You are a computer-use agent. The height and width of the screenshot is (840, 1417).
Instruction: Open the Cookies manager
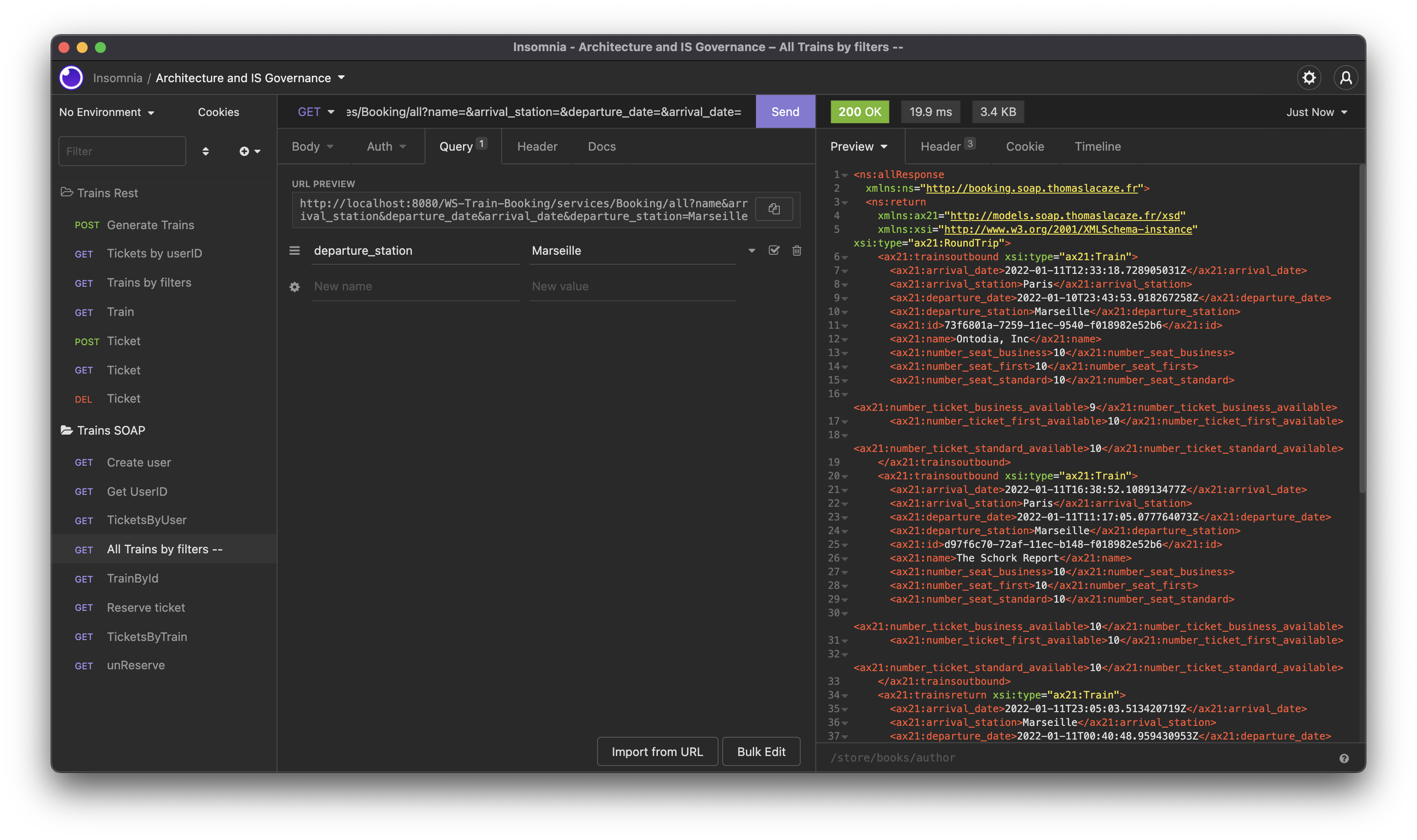(218, 112)
